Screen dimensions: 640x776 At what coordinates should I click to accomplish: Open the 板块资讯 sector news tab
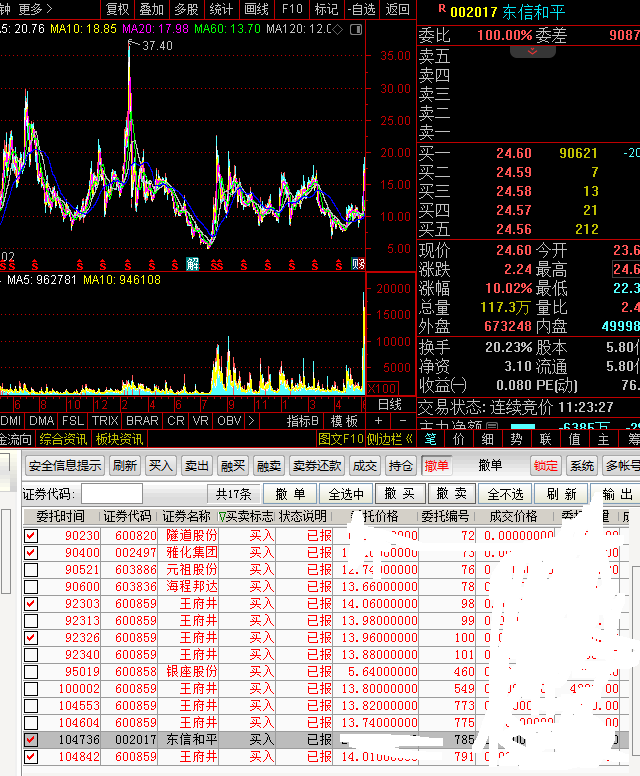119,439
